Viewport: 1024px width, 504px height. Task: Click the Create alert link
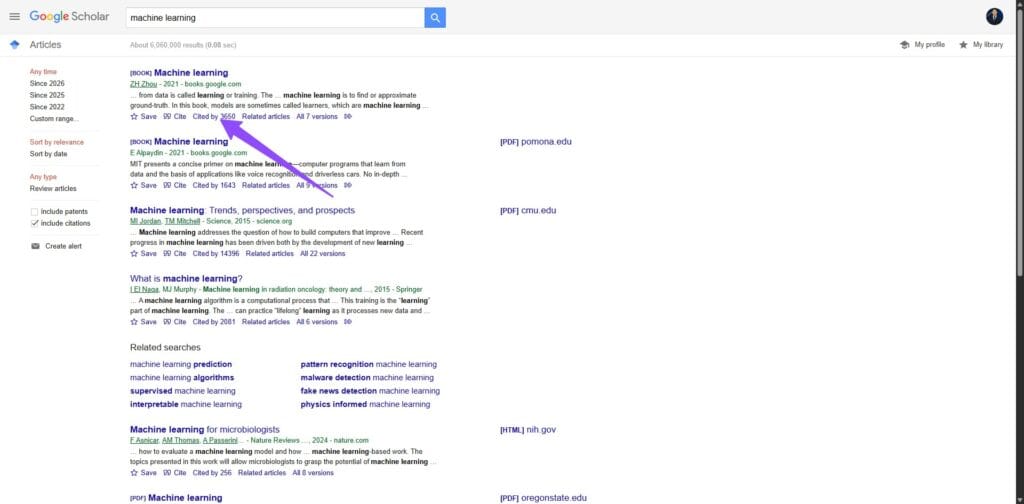63,246
